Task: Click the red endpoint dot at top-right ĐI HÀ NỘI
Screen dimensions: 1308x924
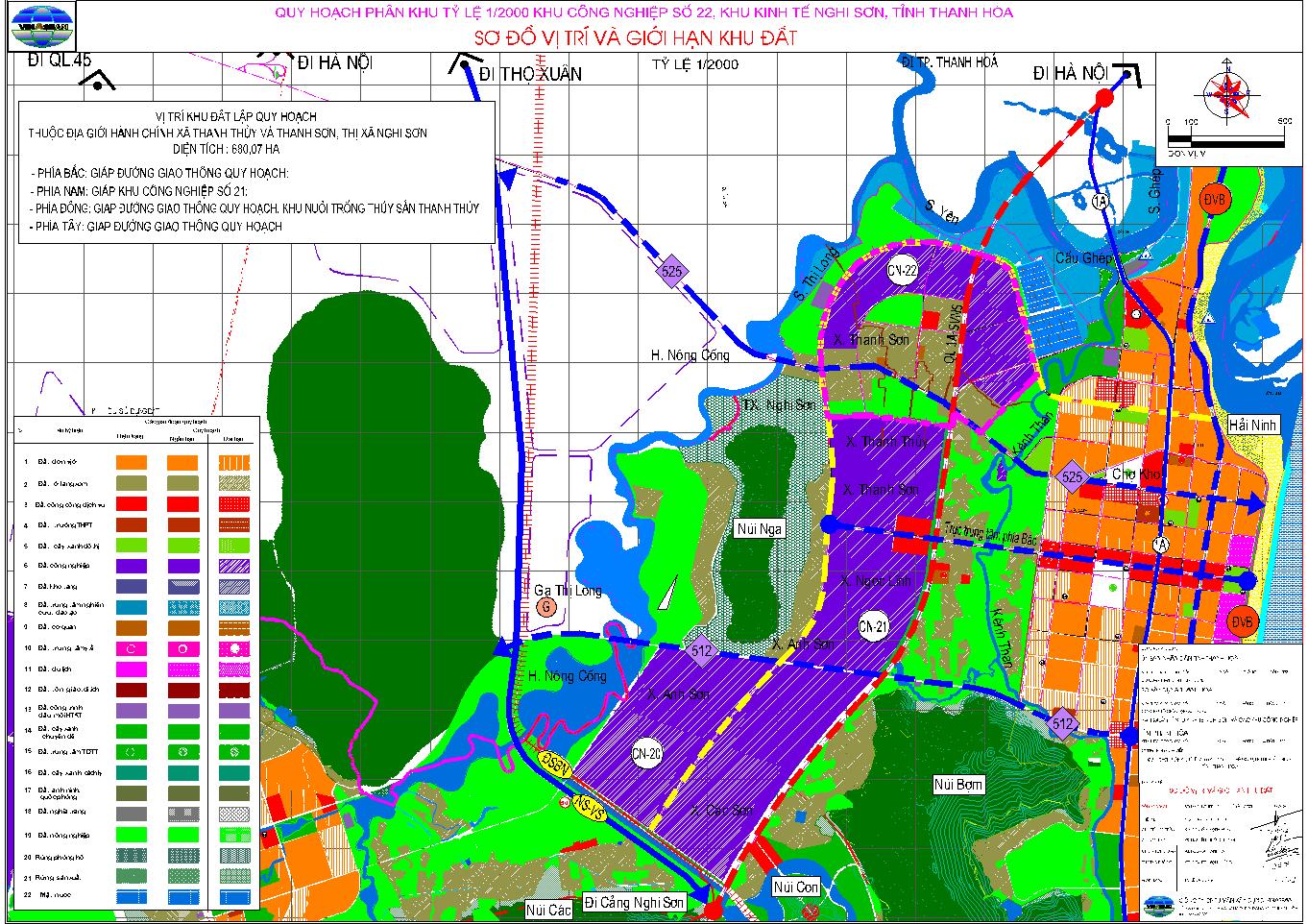Action: point(1103,98)
